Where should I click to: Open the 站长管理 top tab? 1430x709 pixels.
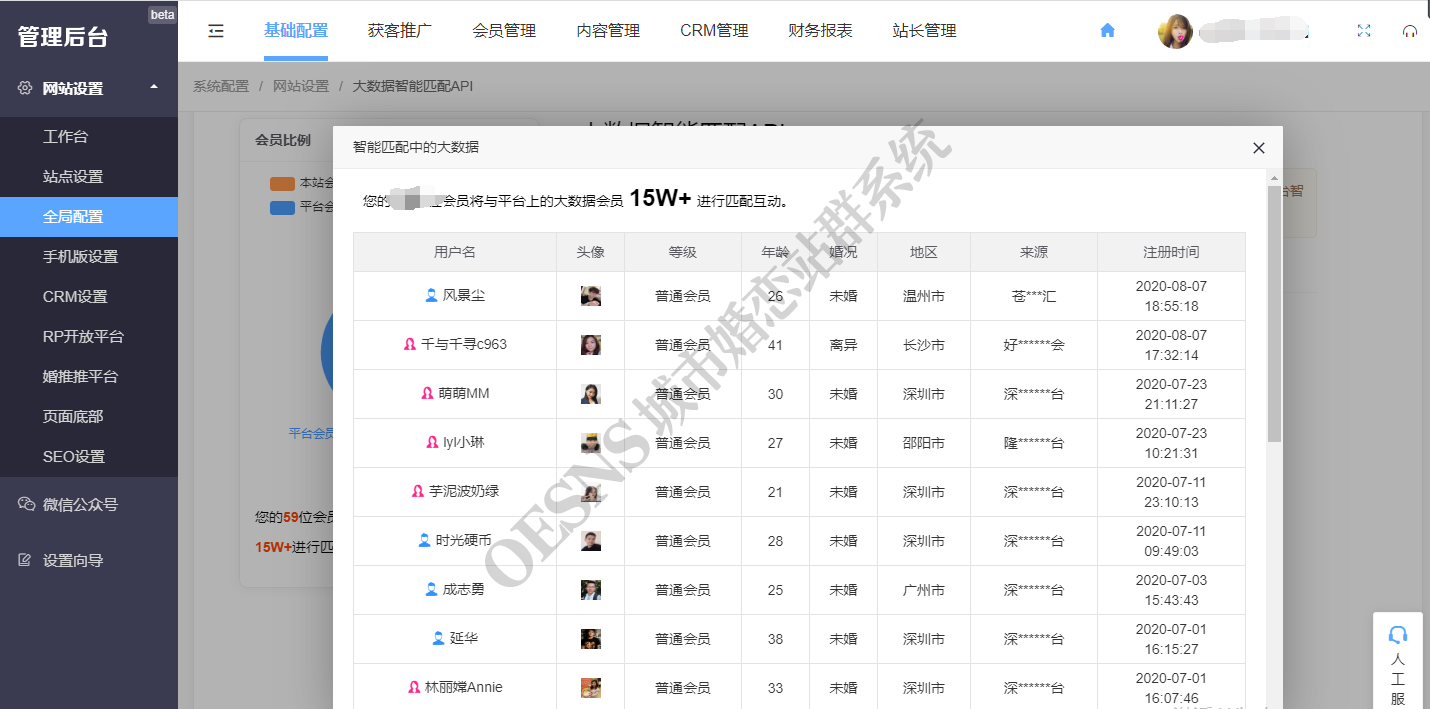pos(924,31)
